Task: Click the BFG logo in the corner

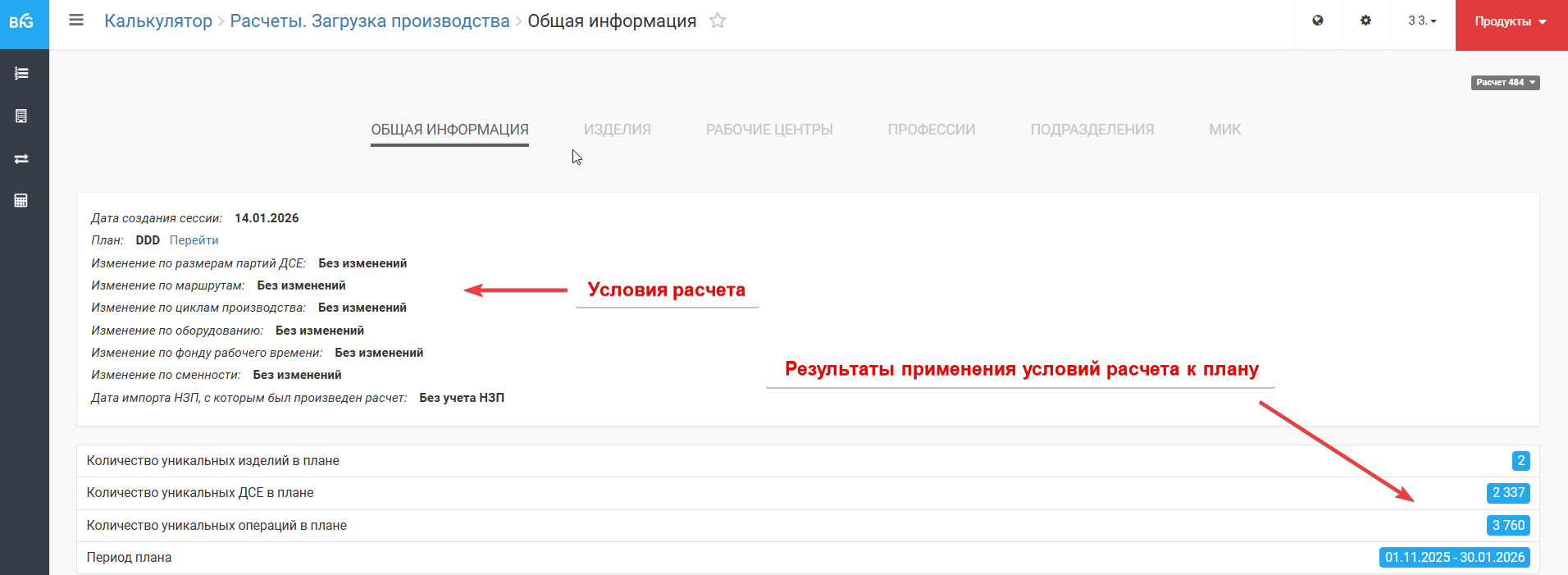Action: 22,22
